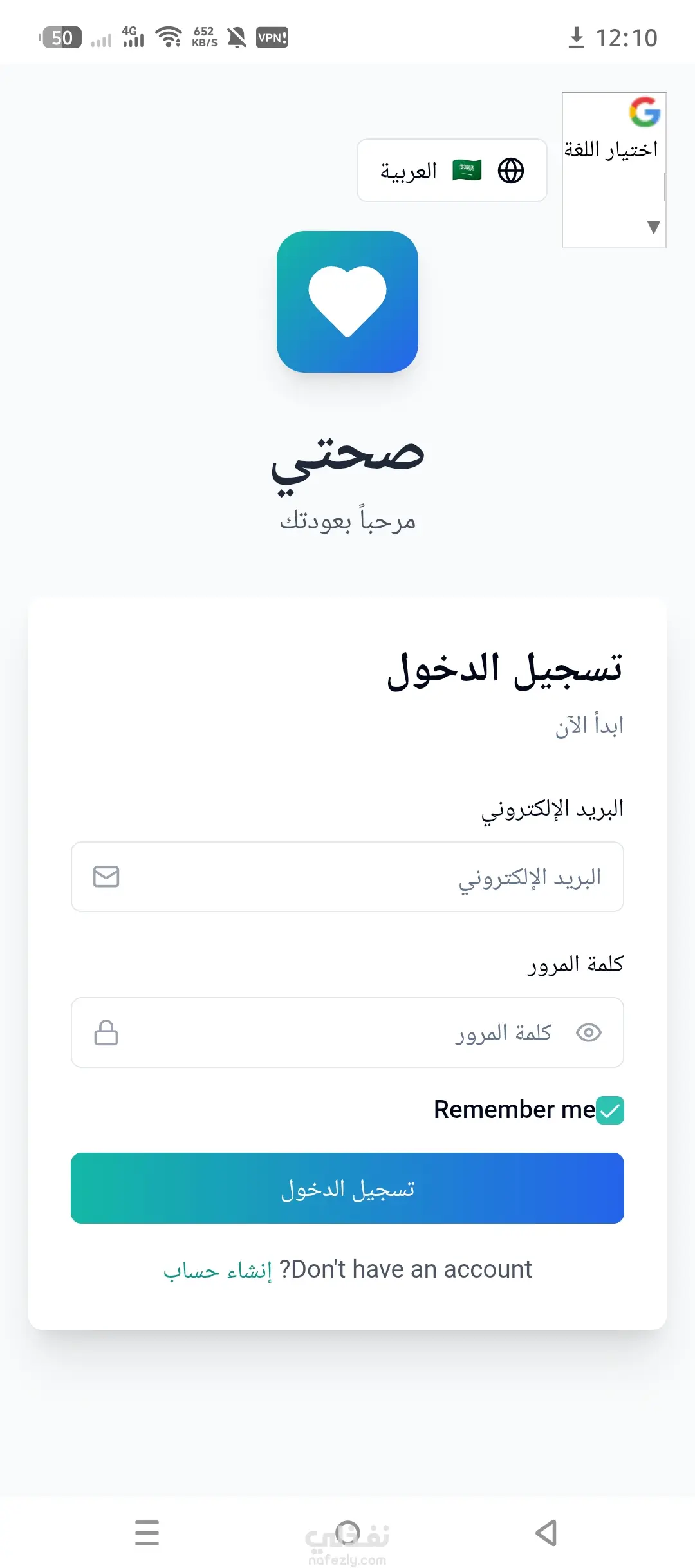Expand the Google translate dropdown arrow
This screenshot has width=695, height=1568.
coord(653,227)
